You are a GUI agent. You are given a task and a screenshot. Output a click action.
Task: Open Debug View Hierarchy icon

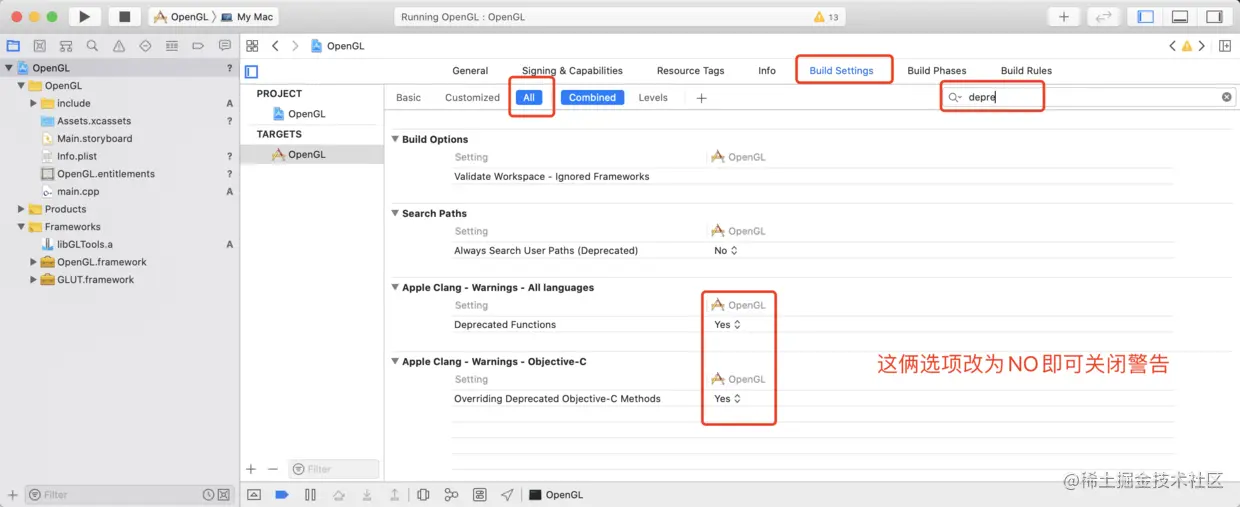click(423, 494)
